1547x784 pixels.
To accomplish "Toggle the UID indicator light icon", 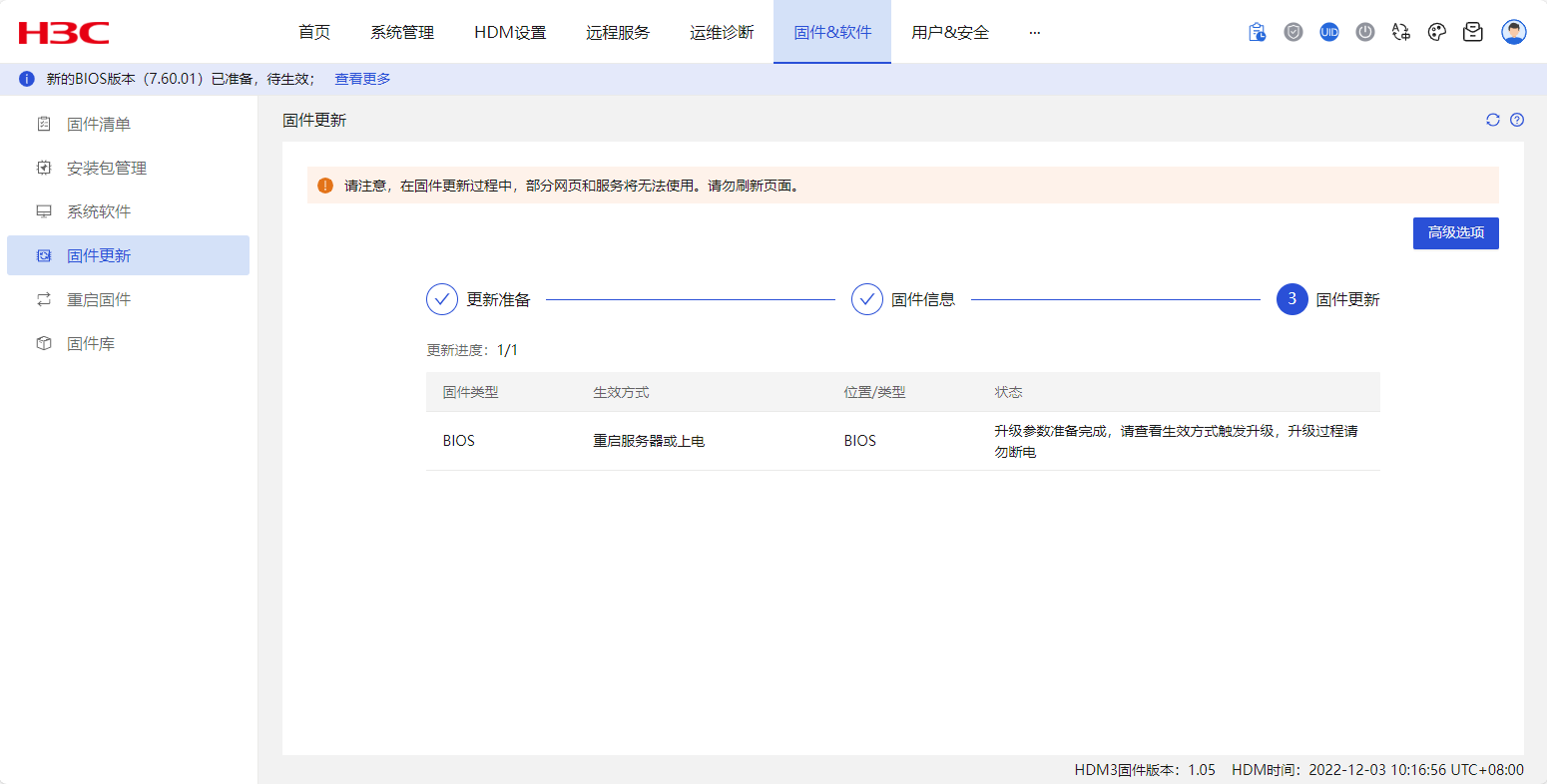I will 1329,32.
